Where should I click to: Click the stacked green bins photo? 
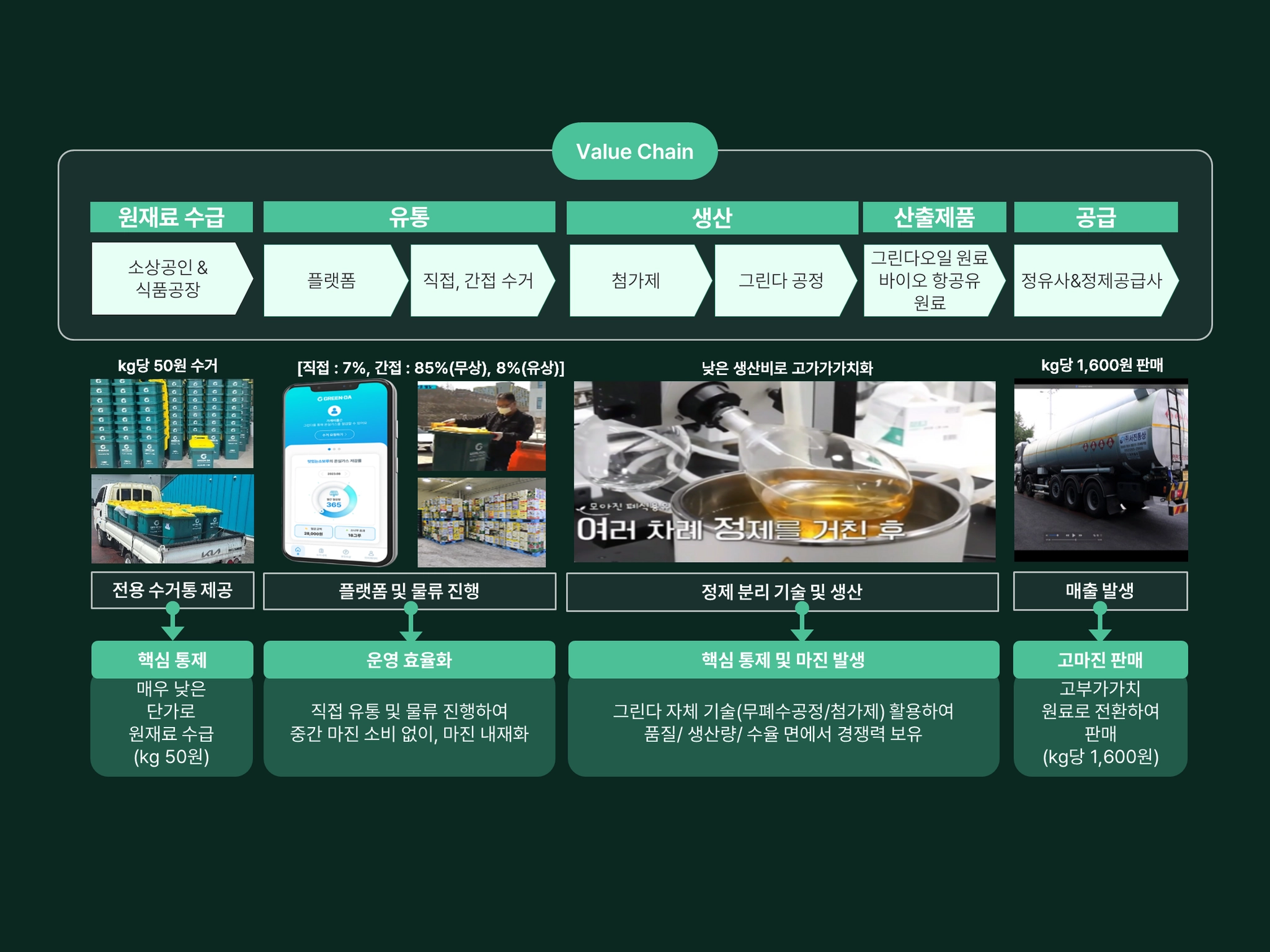pyautogui.click(x=172, y=423)
